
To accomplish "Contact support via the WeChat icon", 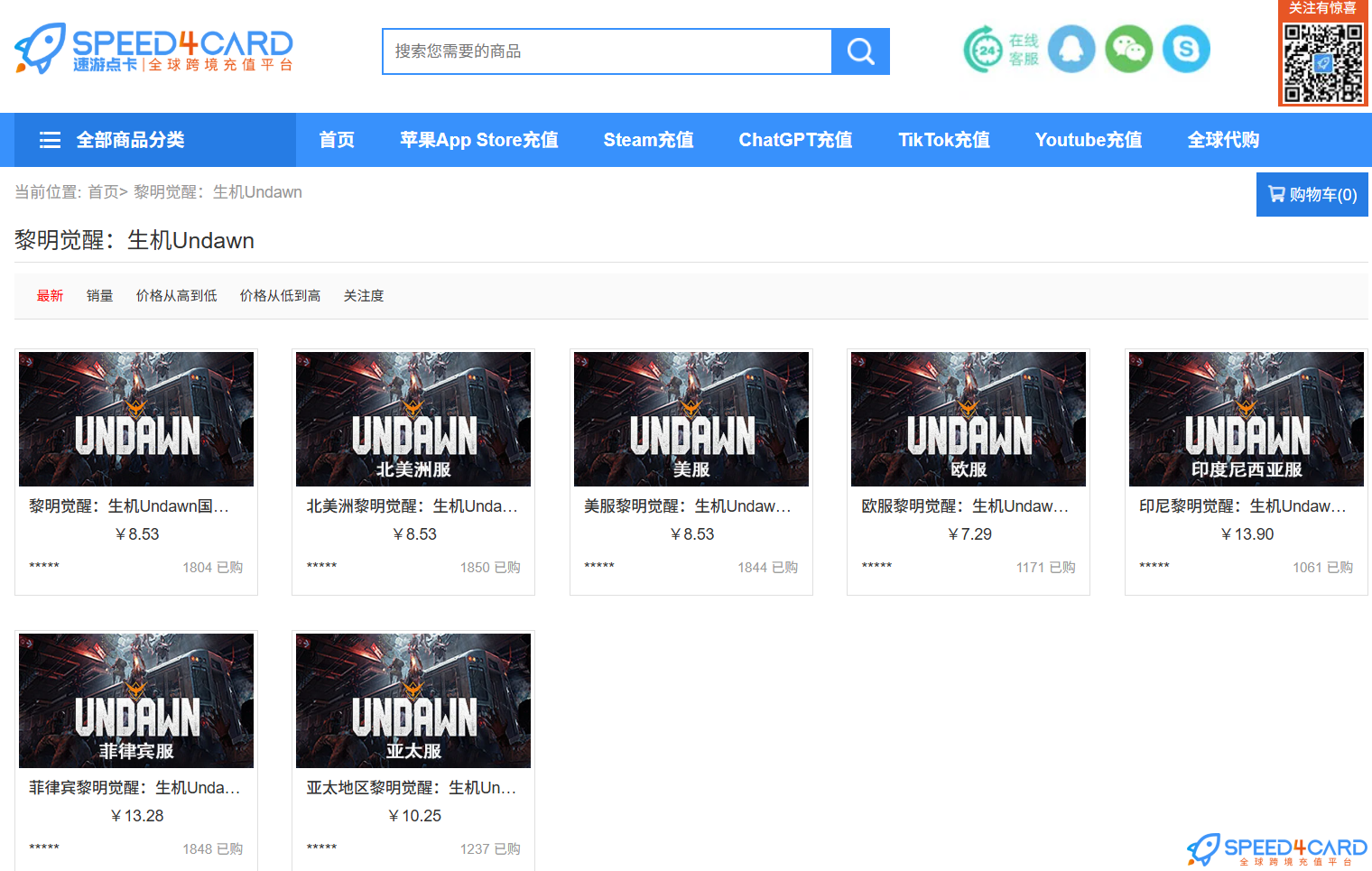I will pyautogui.click(x=1129, y=49).
